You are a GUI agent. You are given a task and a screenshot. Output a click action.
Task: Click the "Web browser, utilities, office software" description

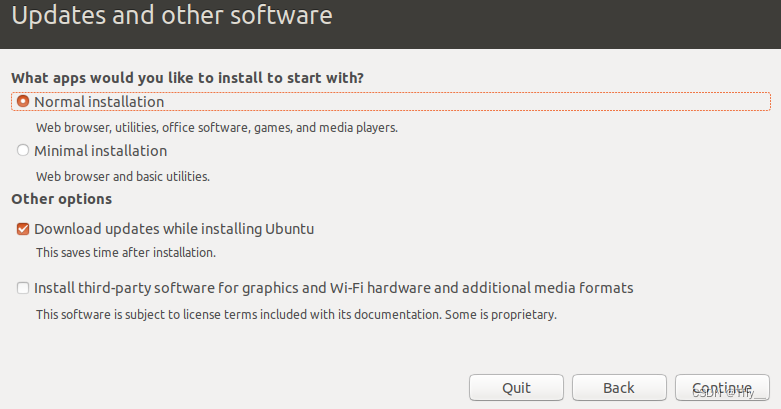[x=217, y=128]
